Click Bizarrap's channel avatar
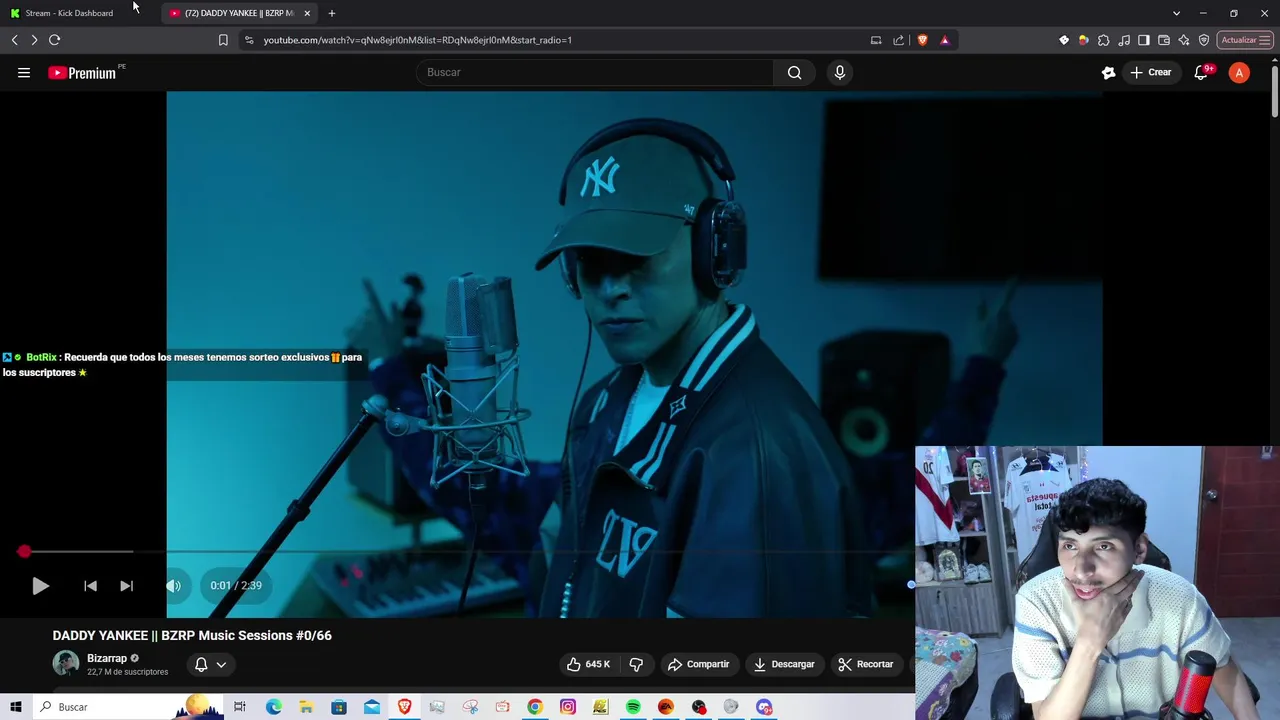The image size is (1280, 720). pyautogui.click(x=66, y=664)
